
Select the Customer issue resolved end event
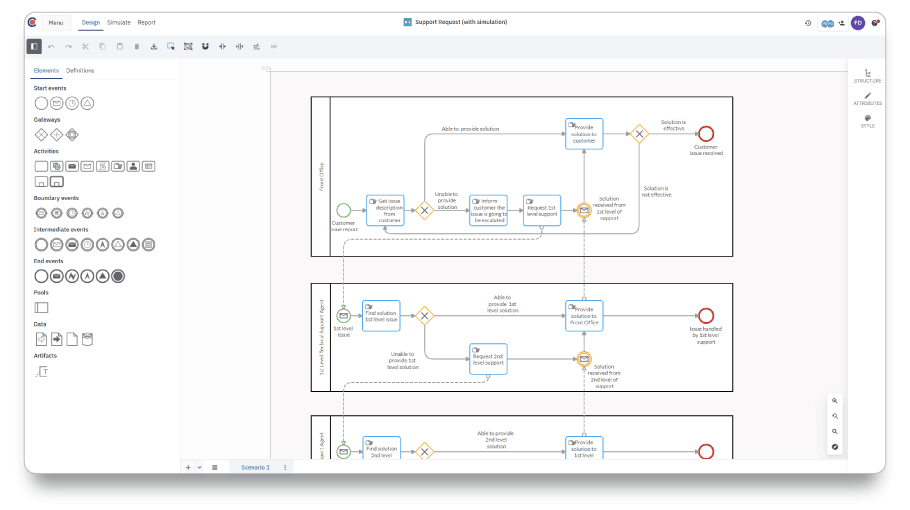(706, 134)
